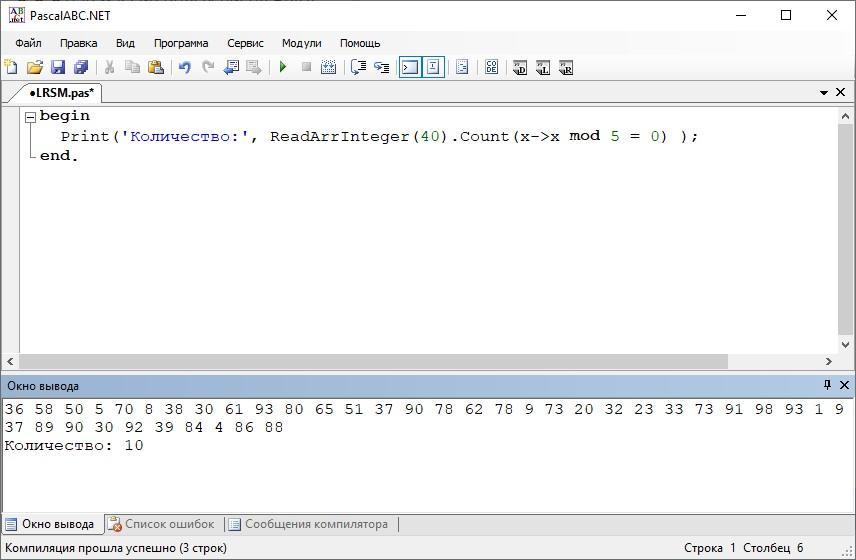Screen dimensions: 856x560
Task: Step over in debugger
Action: pos(358,67)
